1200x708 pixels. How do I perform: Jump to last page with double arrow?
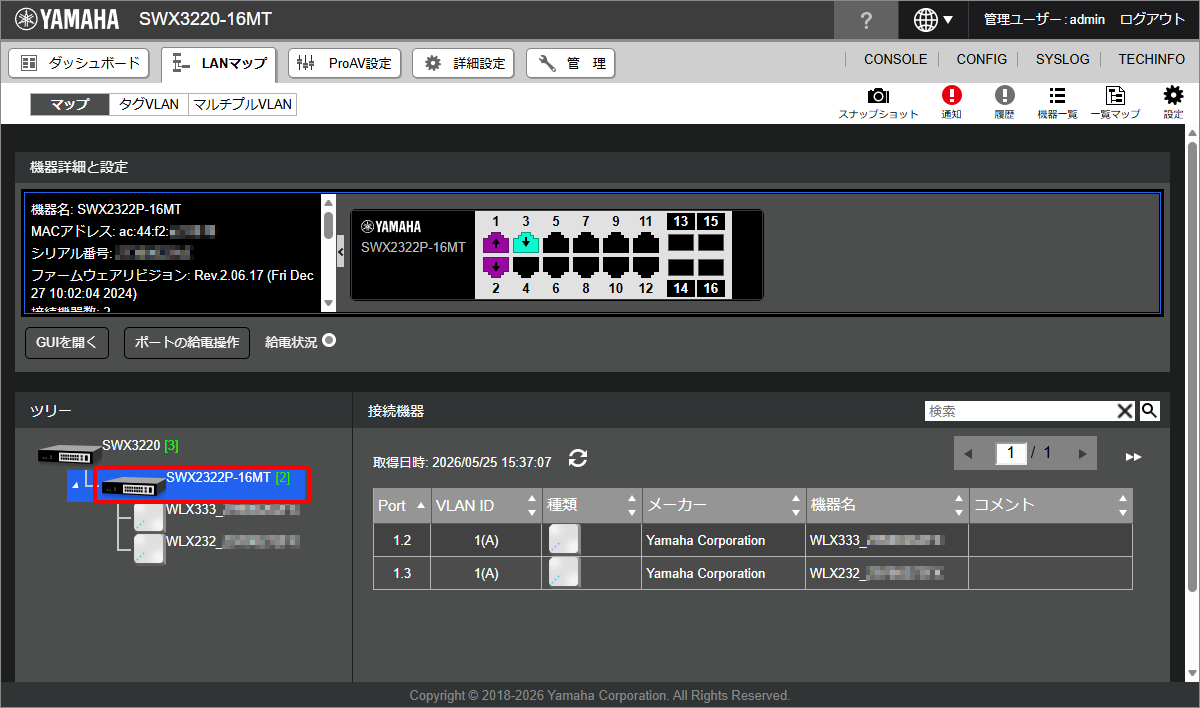1133,456
